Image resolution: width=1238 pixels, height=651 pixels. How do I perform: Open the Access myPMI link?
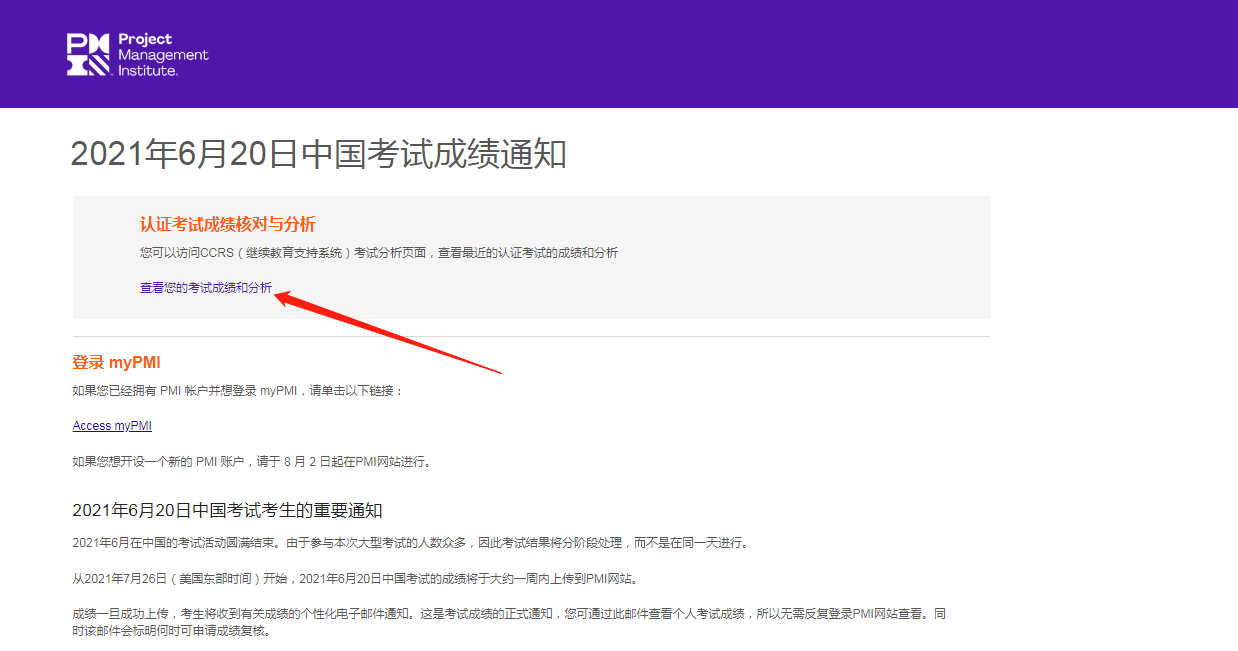point(112,426)
